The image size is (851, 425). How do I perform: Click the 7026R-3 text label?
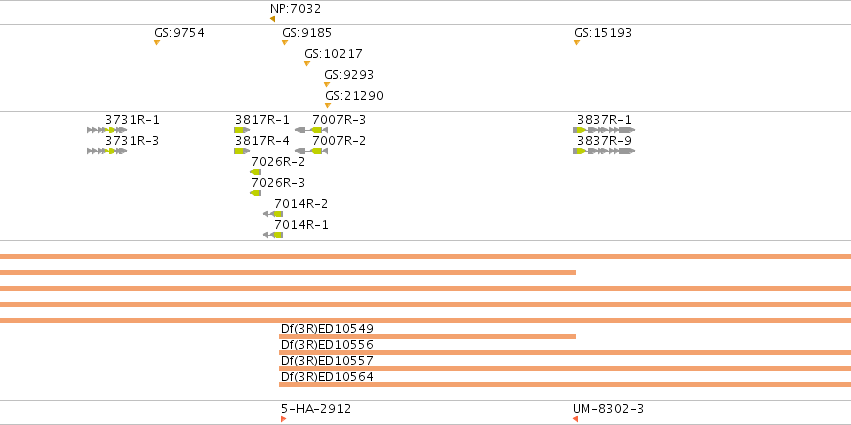tap(278, 183)
